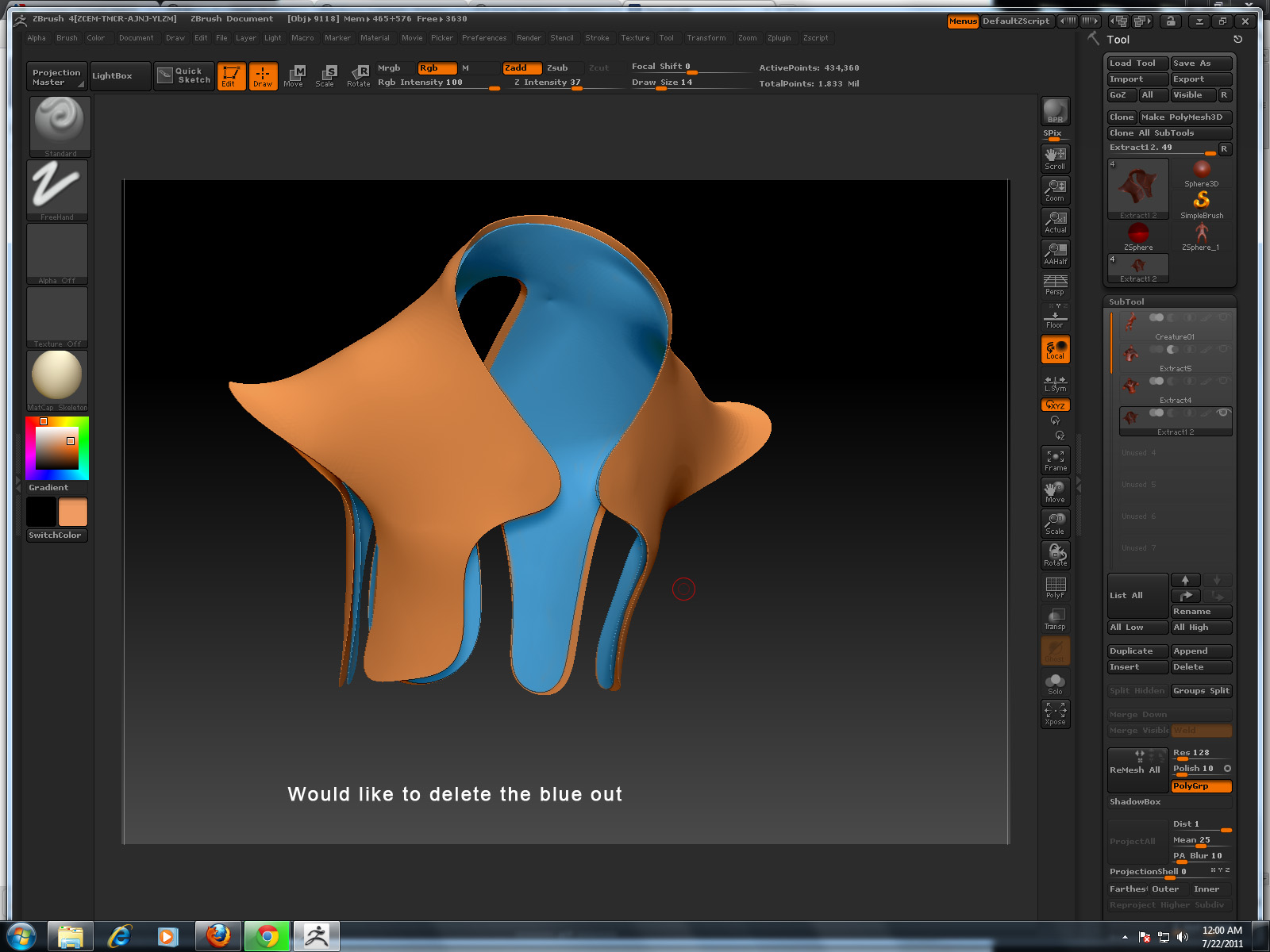Select the SimpleBrush tool icon

pos(1201,205)
